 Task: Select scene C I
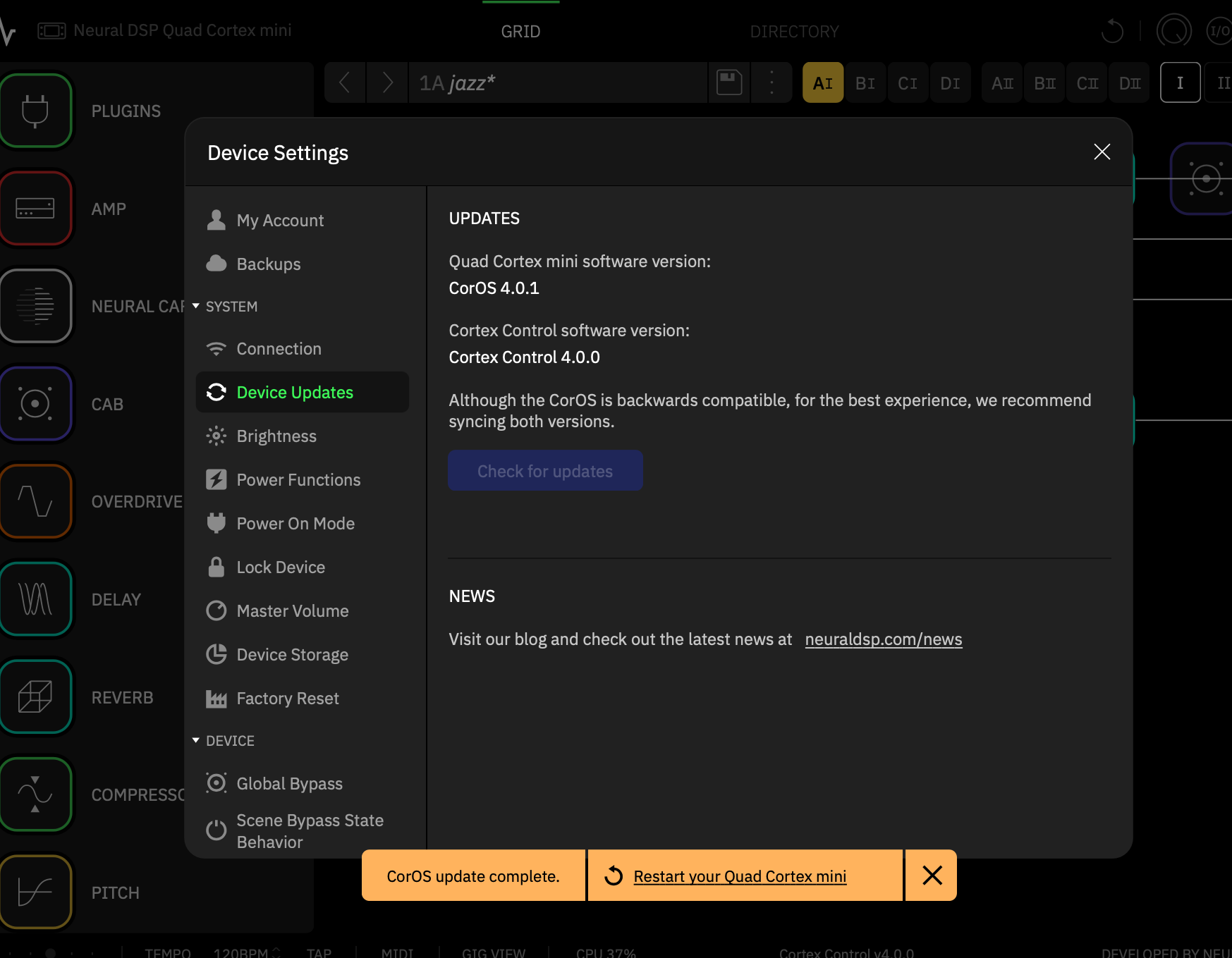click(x=908, y=82)
